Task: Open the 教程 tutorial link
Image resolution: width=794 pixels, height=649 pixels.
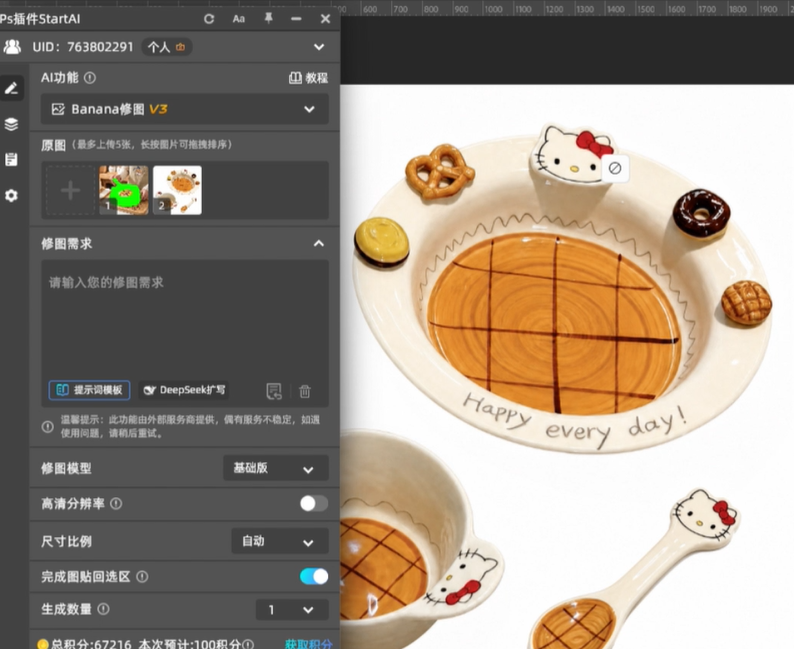Action: (308, 78)
